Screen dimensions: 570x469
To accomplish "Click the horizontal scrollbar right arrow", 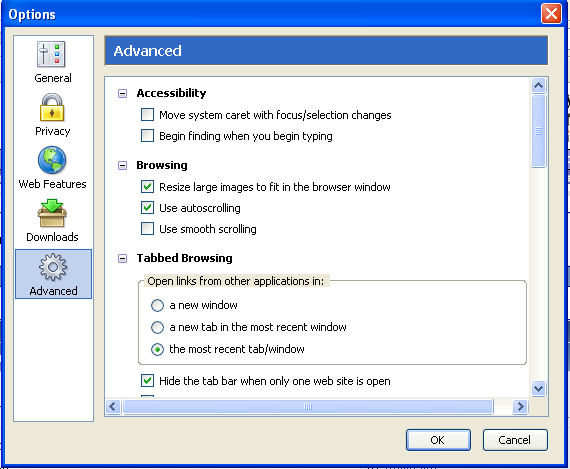I will click(x=520, y=406).
